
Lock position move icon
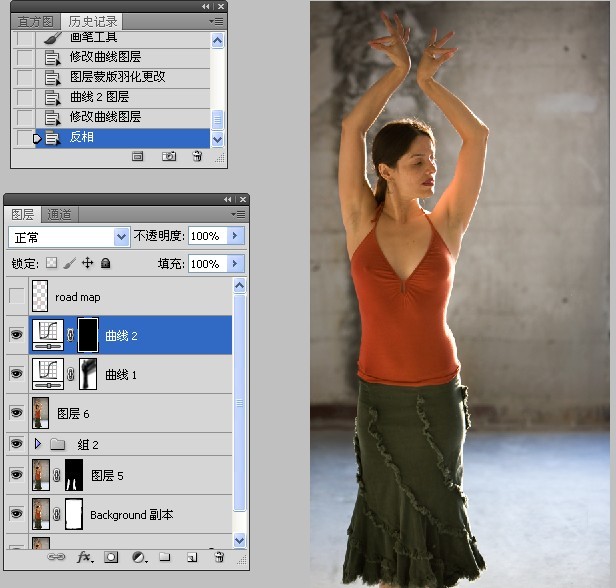point(87,262)
